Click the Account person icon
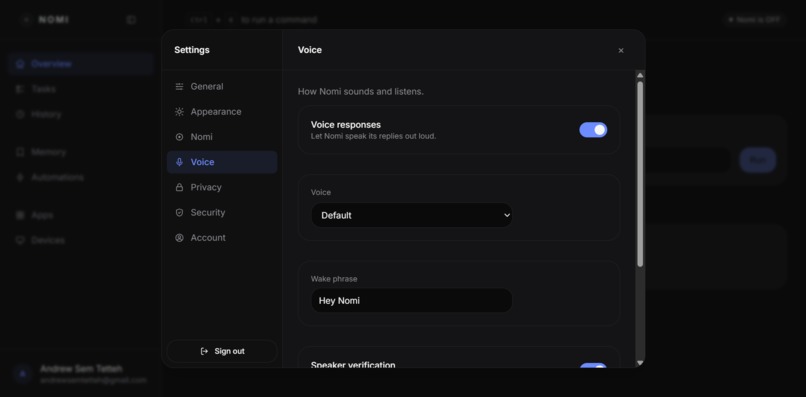Viewport: 806px width, 397px height. point(179,238)
